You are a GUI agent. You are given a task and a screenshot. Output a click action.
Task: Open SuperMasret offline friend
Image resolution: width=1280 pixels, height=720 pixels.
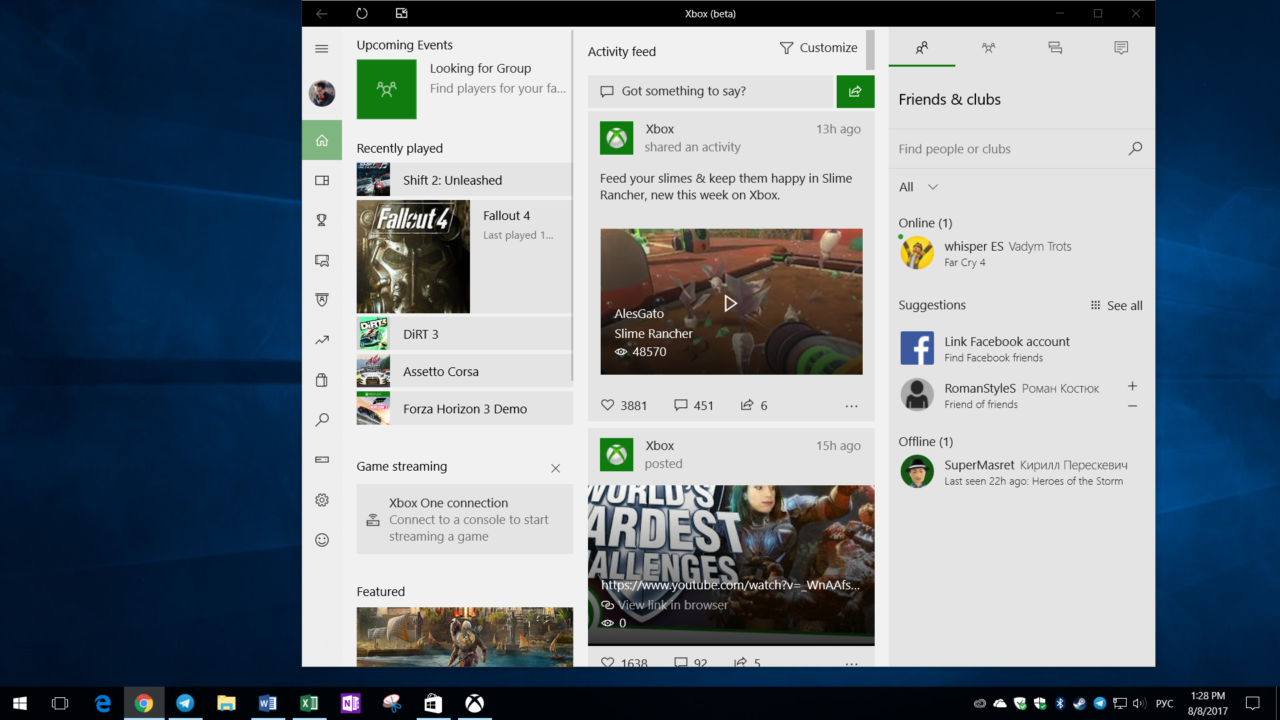coord(1021,472)
